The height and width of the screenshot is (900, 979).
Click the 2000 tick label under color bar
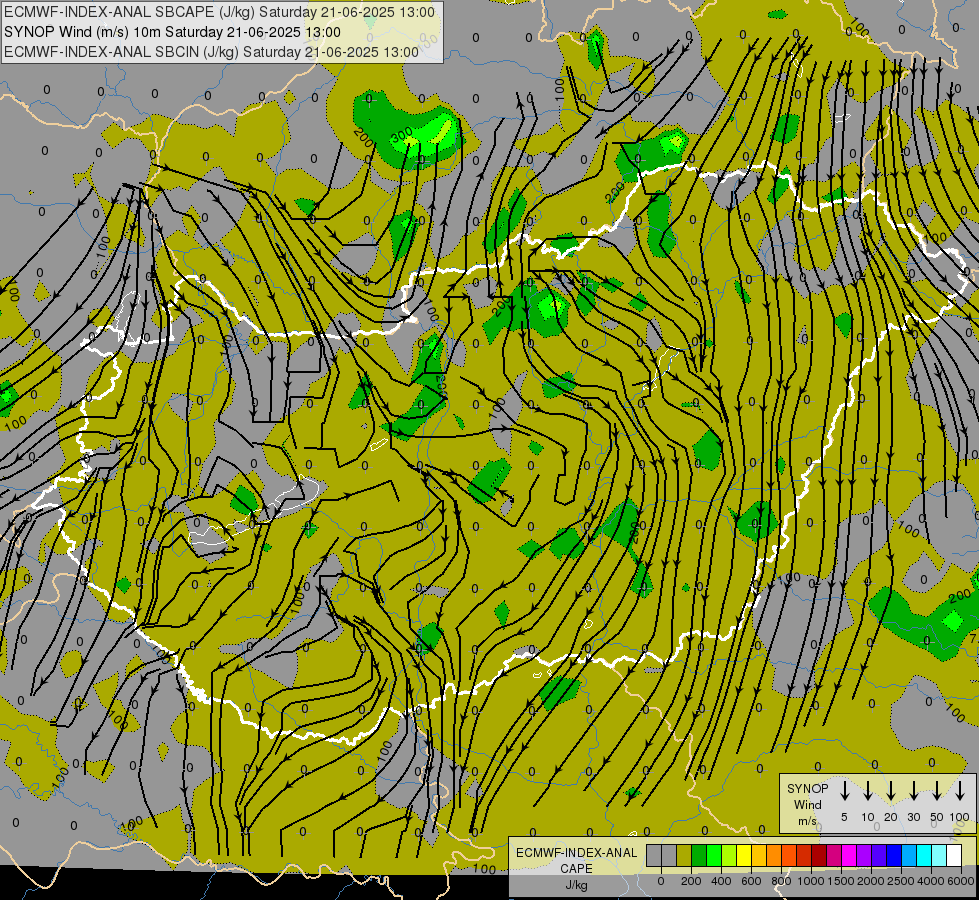(x=871, y=881)
